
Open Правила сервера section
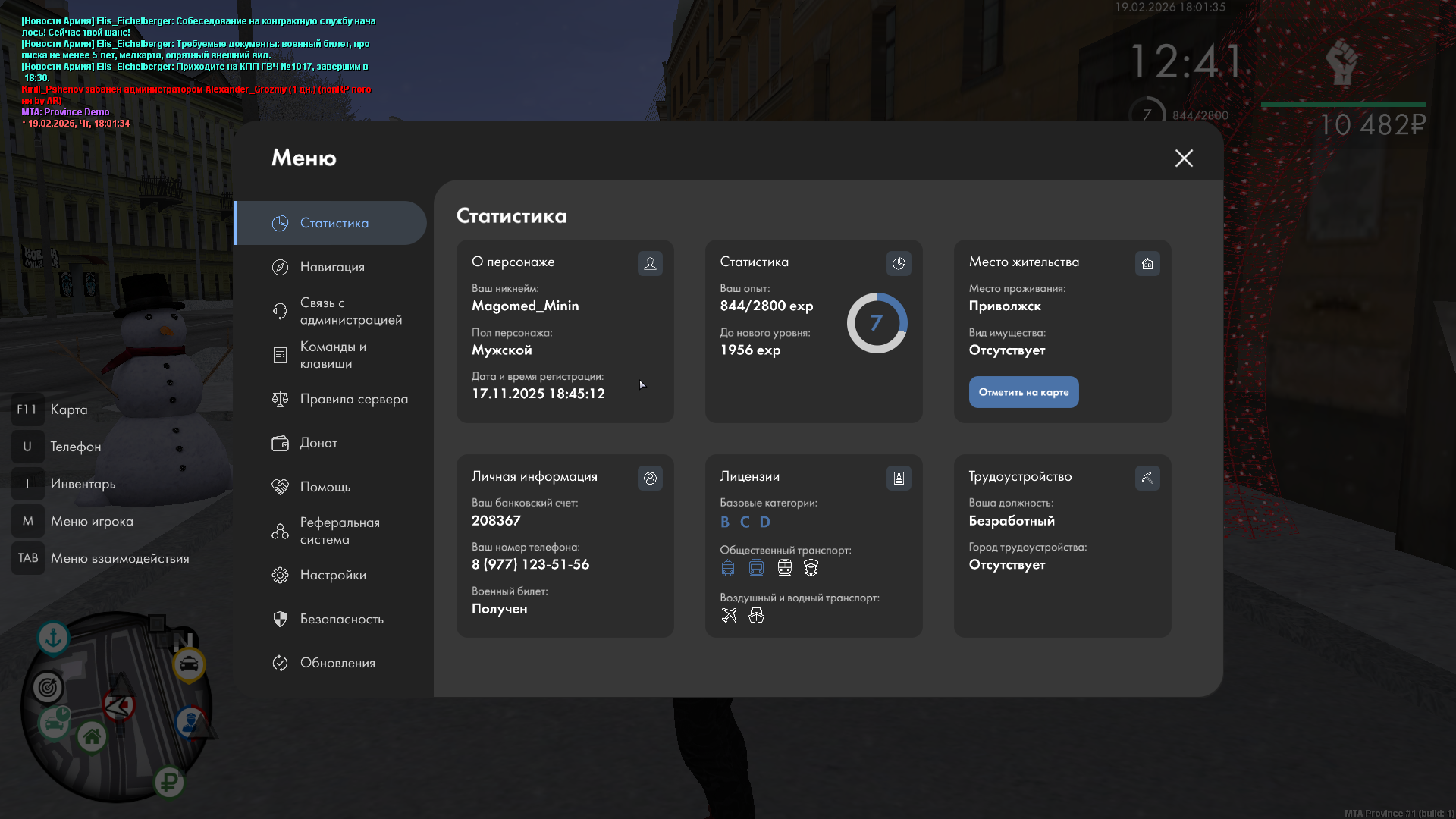(353, 399)
